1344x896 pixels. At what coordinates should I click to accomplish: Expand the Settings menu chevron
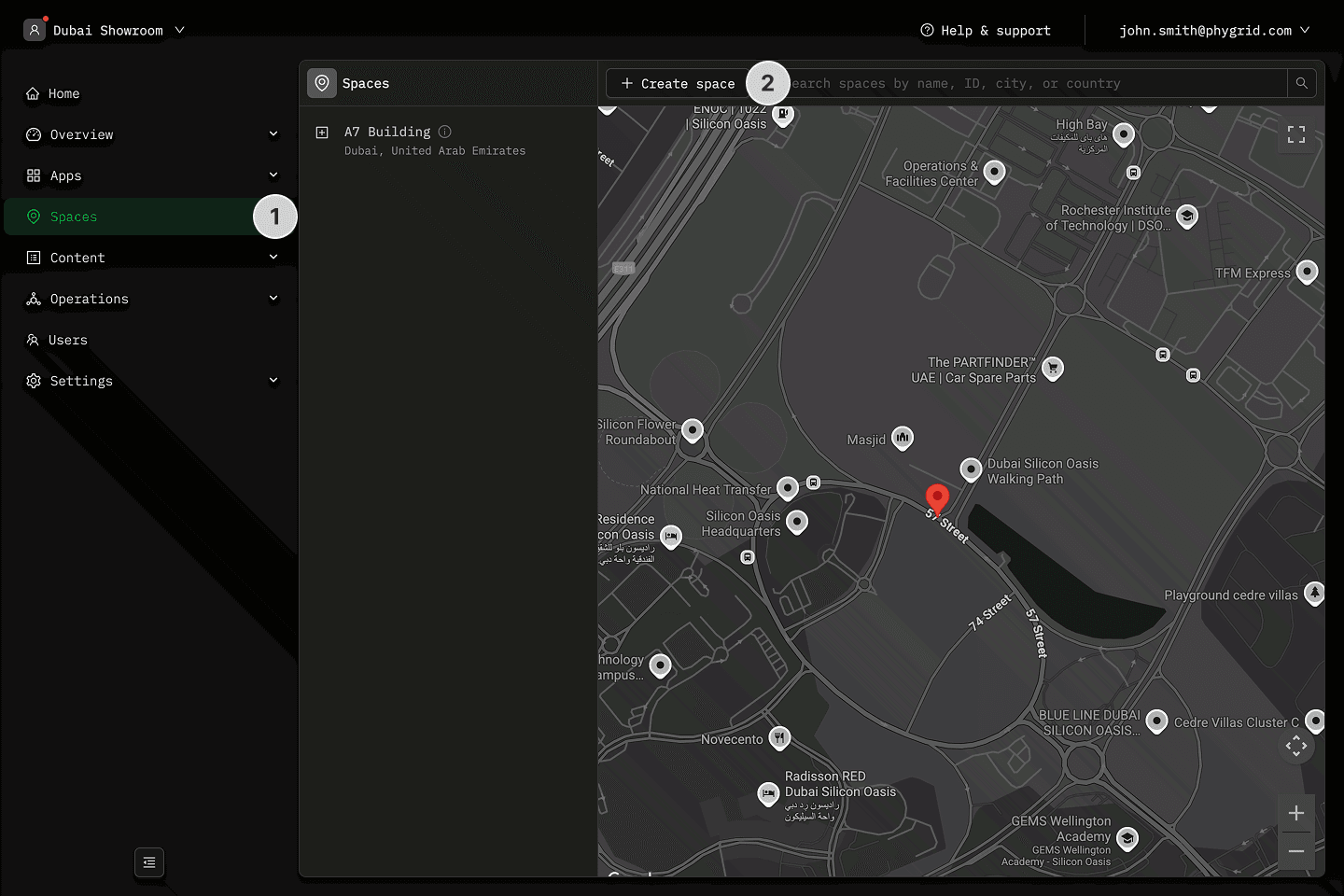pyautogui.click(x=273, y=381)
